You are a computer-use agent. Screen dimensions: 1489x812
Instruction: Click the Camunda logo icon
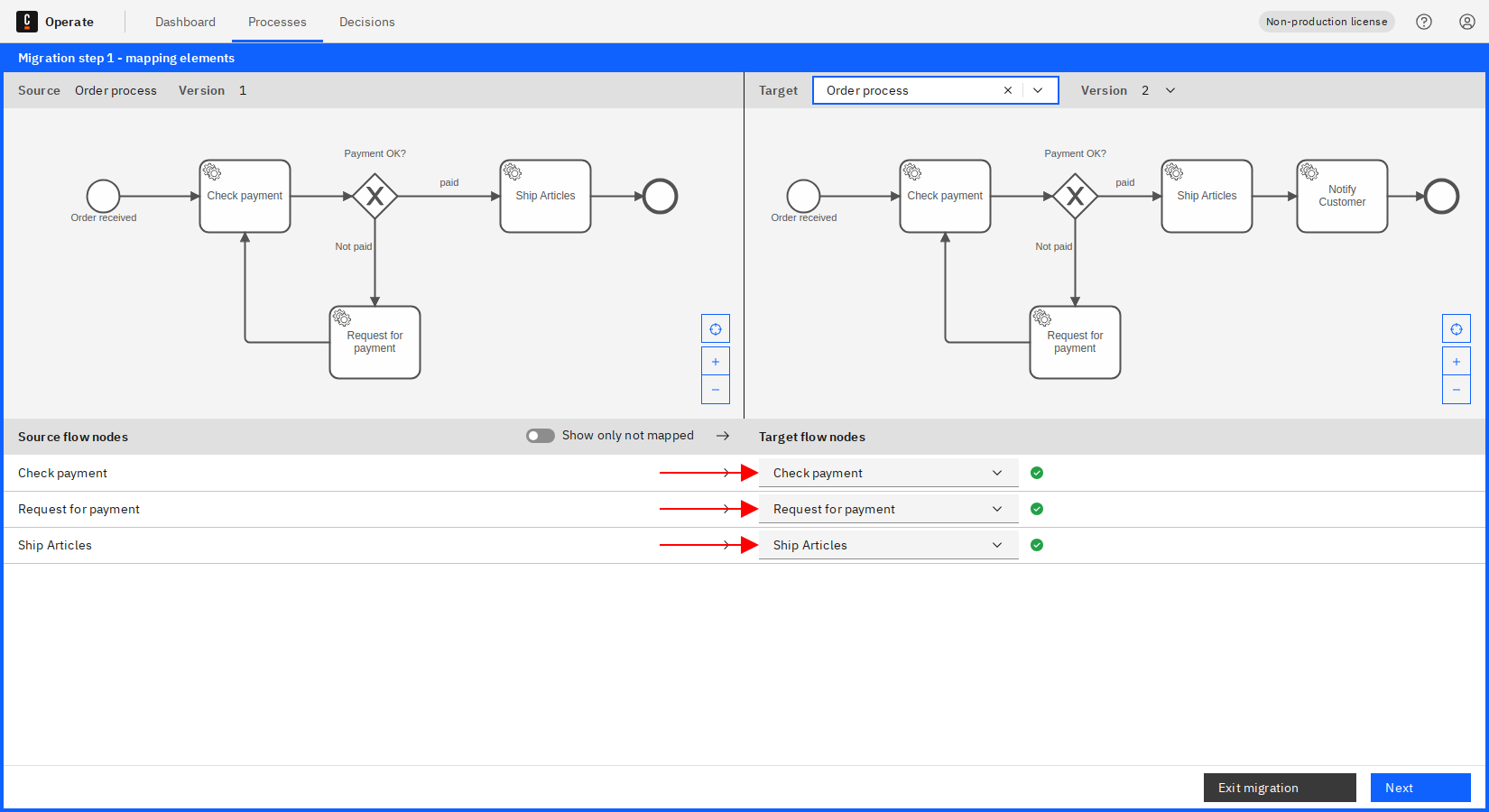(27, 21)
